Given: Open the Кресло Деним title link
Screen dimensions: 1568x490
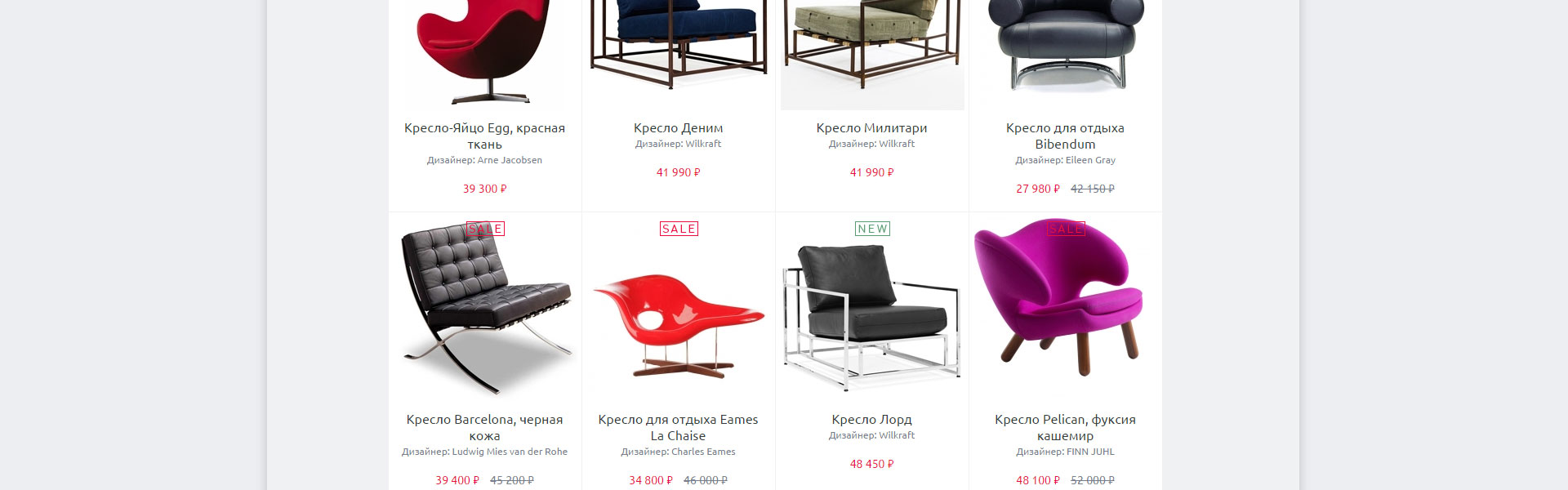Looking at the screenshot, I should pos(679,128).
